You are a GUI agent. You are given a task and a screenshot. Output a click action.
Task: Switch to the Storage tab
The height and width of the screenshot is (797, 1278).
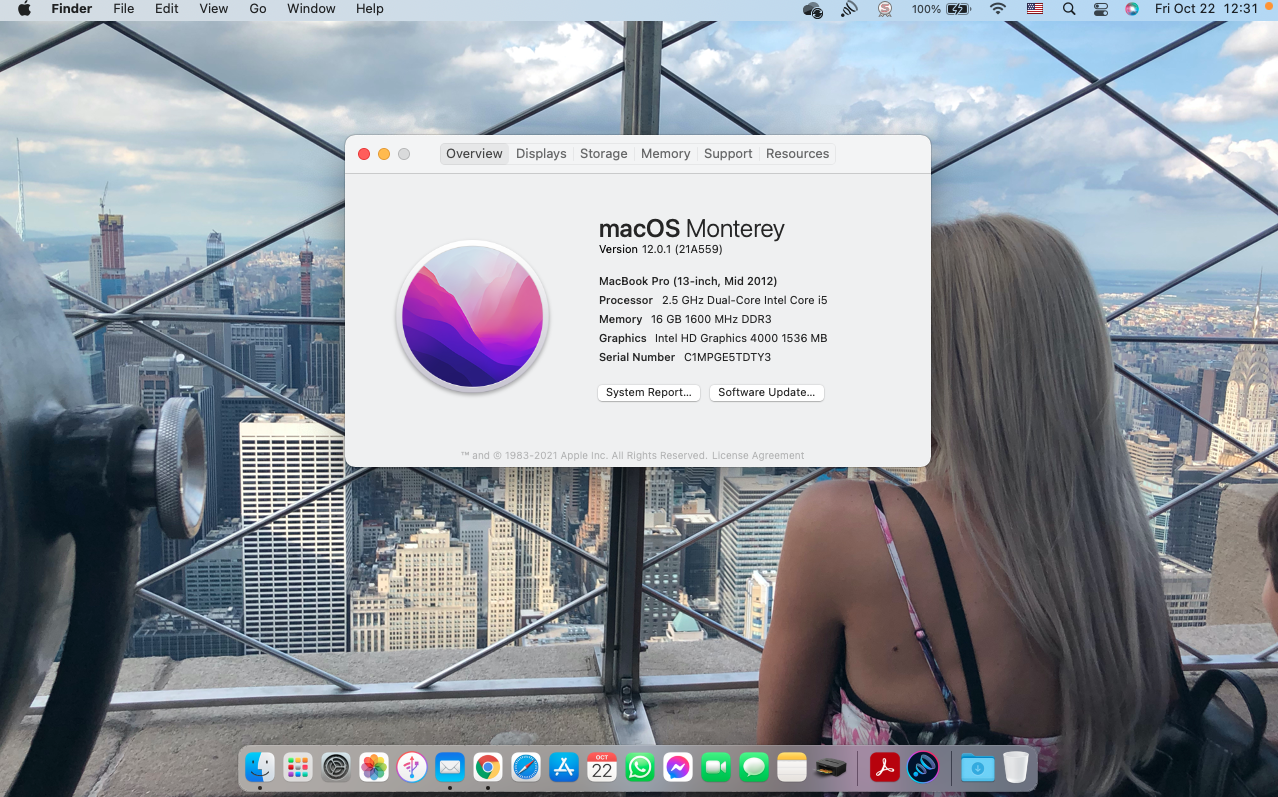pos(604,154)
